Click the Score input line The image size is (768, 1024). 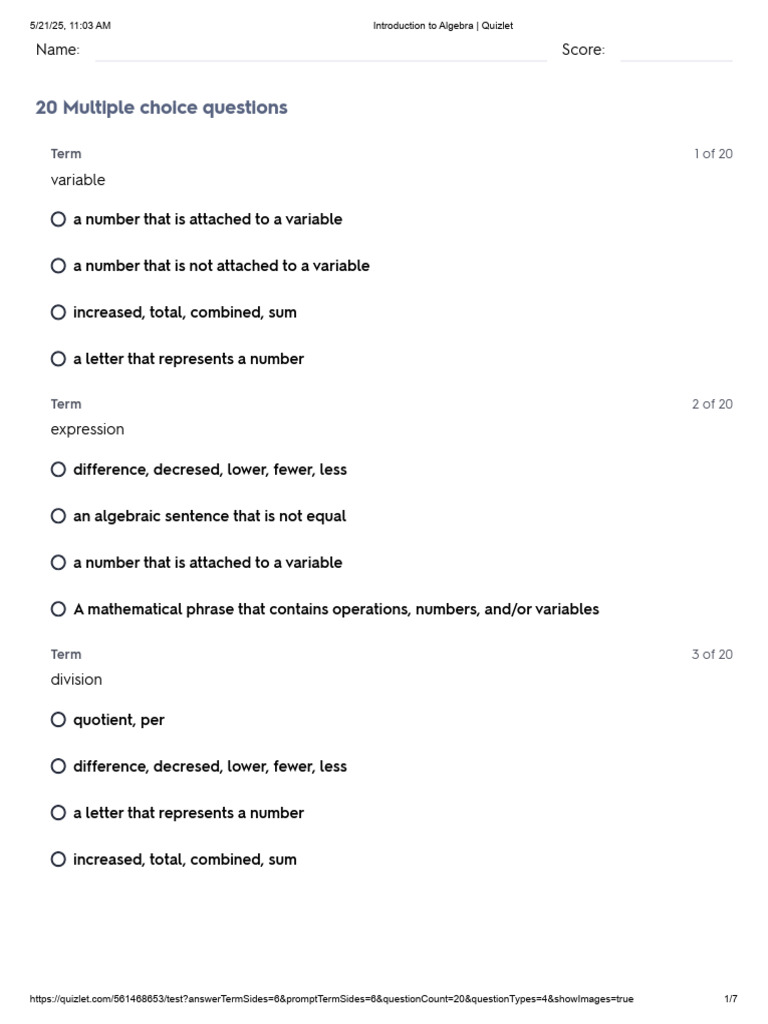coord(676,51)
